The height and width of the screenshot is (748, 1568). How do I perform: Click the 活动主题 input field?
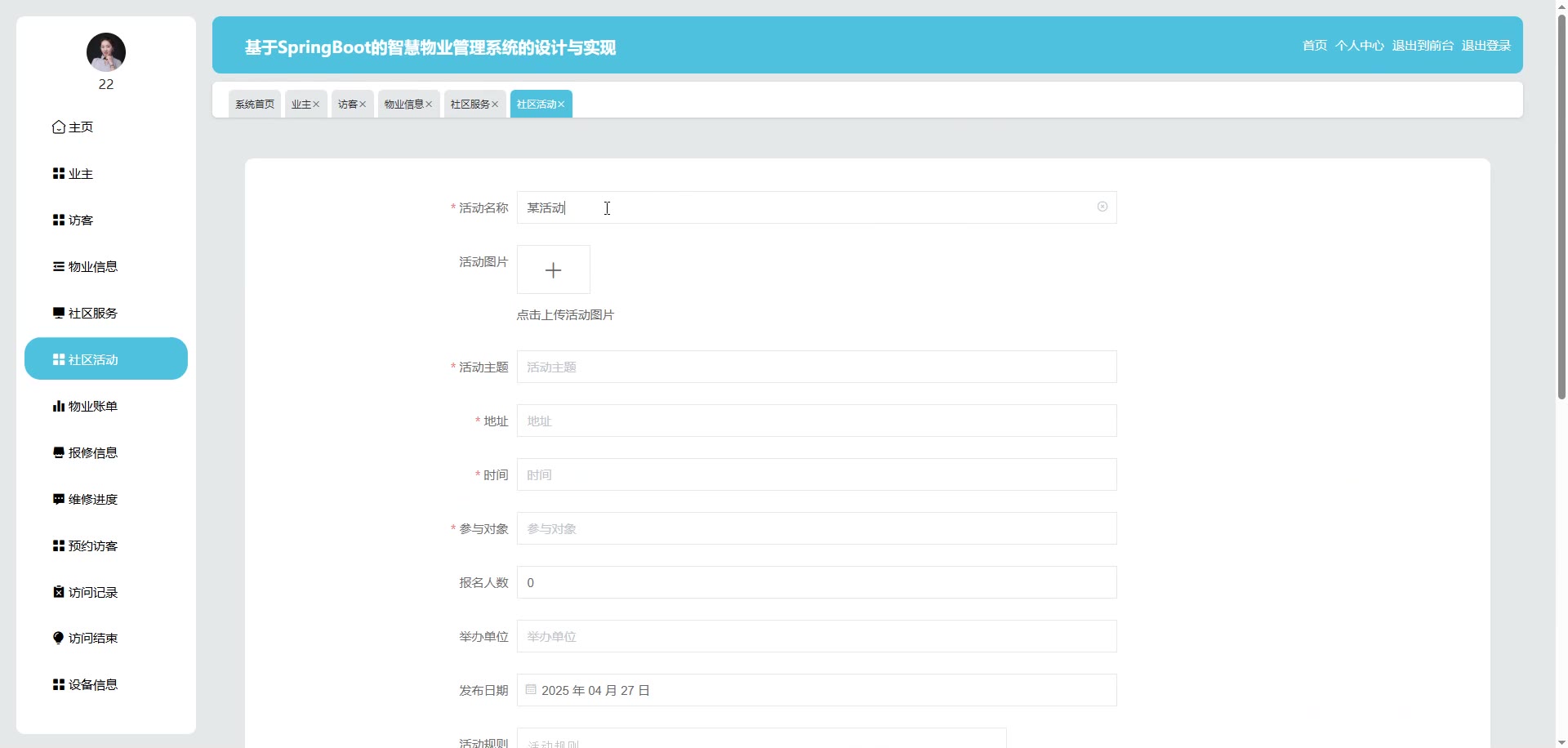coord(817,367)
